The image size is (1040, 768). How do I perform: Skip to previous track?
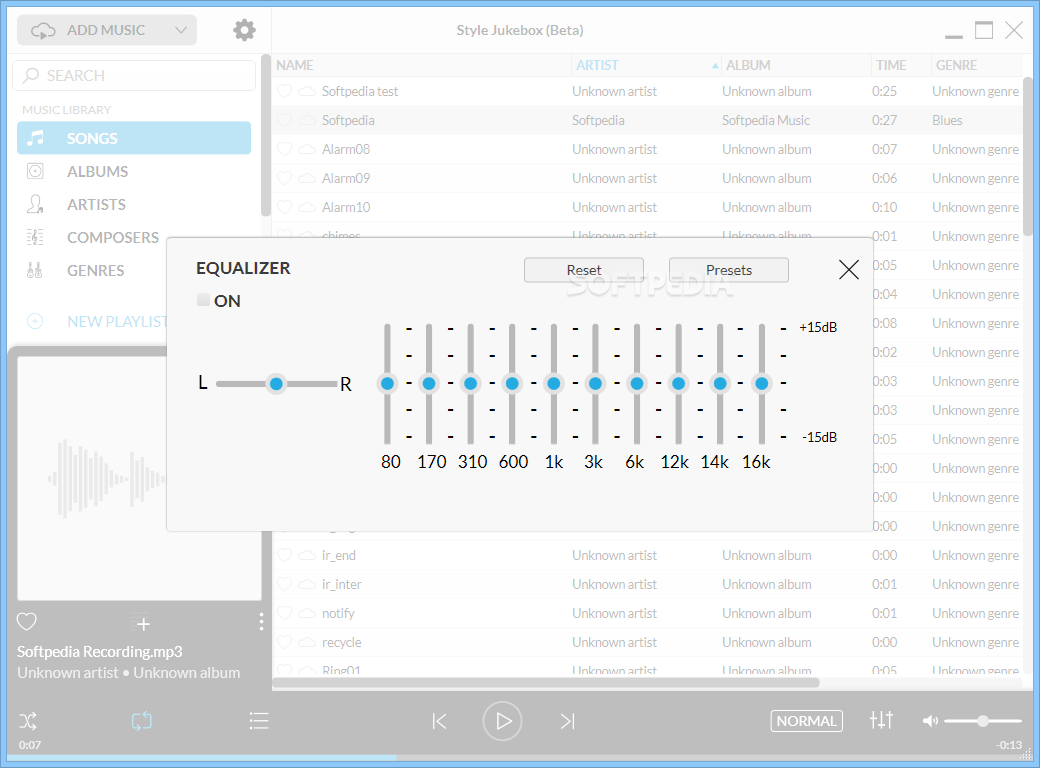pyautogui.click(x=439, y=721)
